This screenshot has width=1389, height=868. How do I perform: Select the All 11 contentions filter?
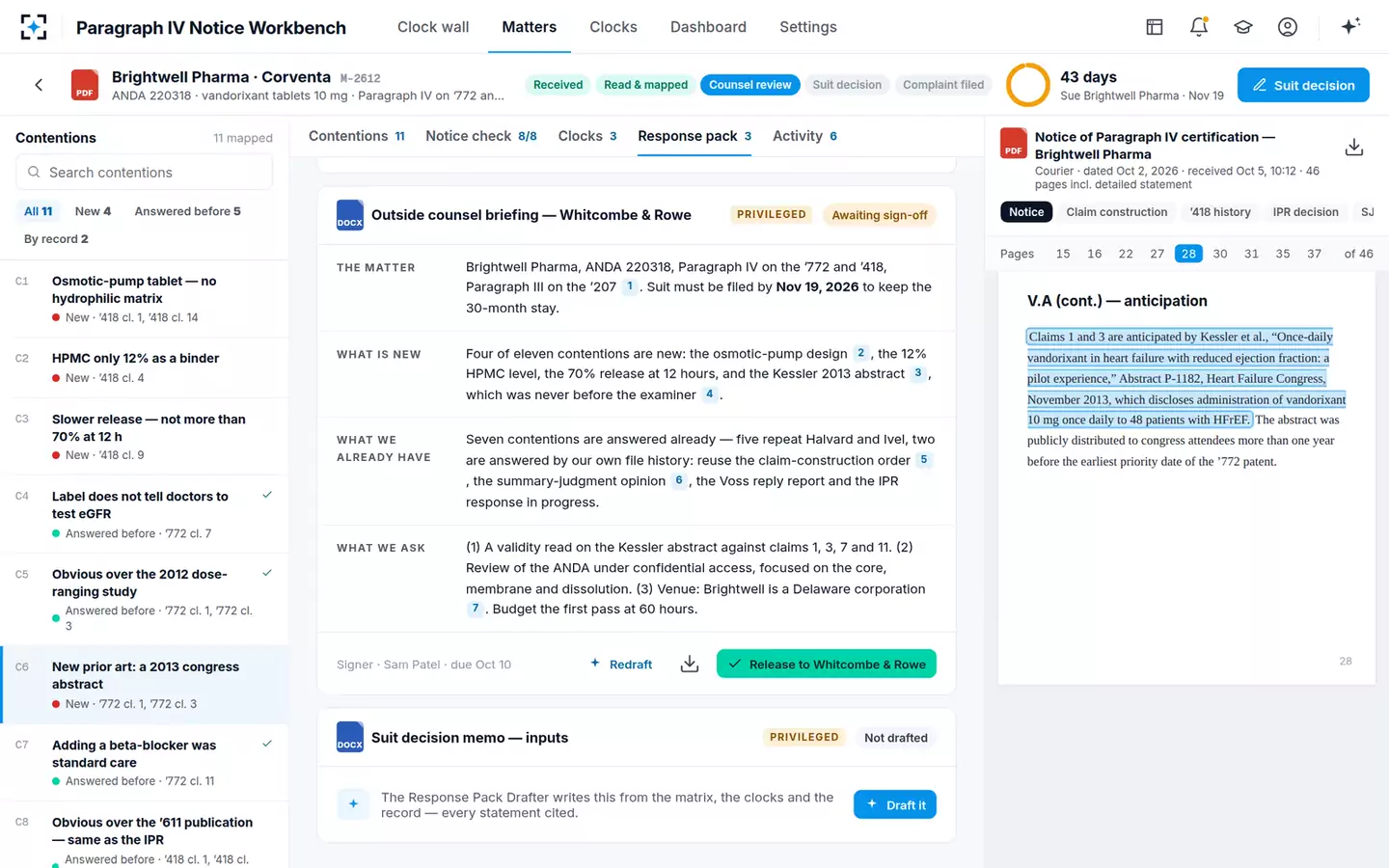(x=39, y=211)
